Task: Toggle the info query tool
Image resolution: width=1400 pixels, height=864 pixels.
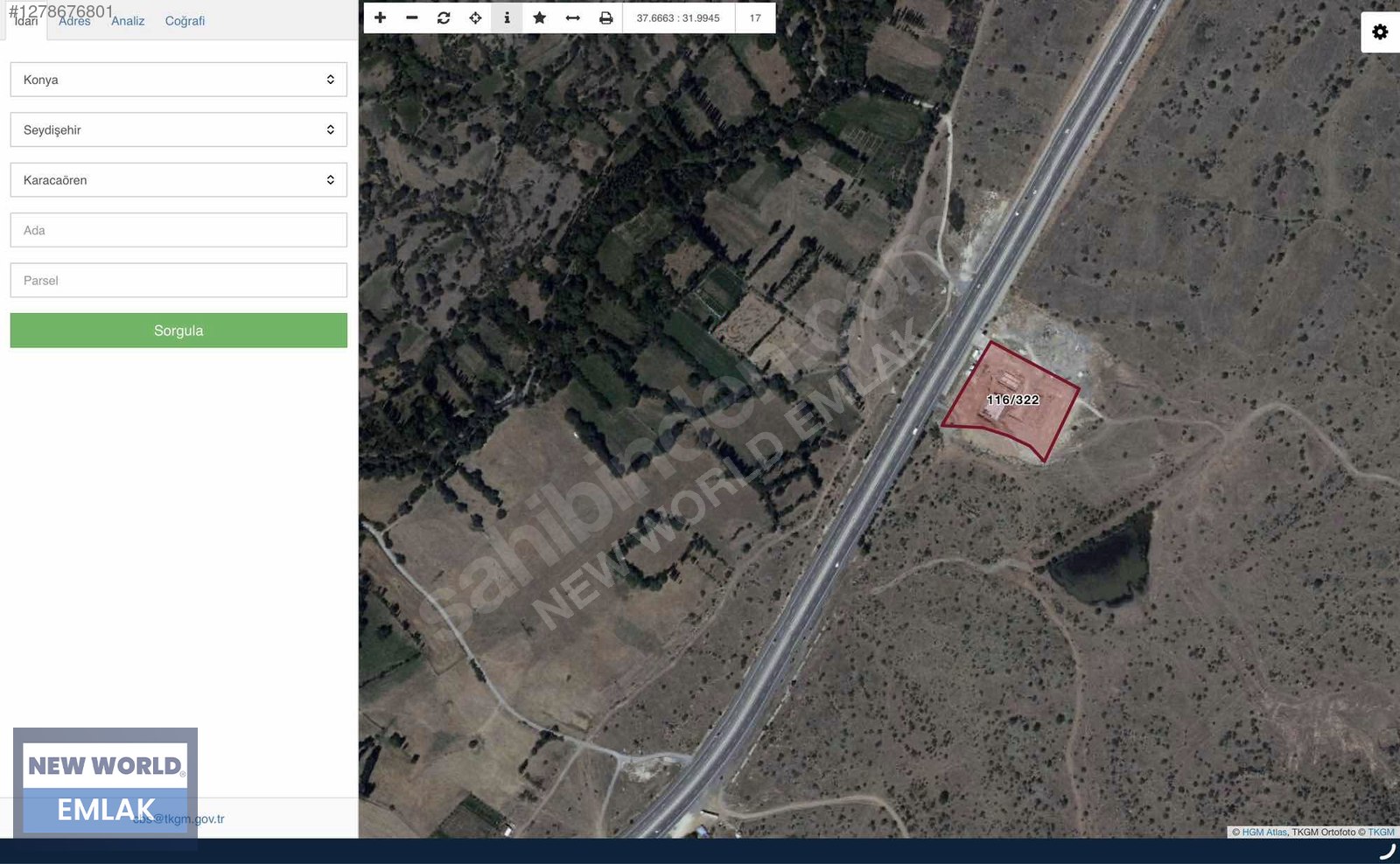Action: (x=507, y=17)
